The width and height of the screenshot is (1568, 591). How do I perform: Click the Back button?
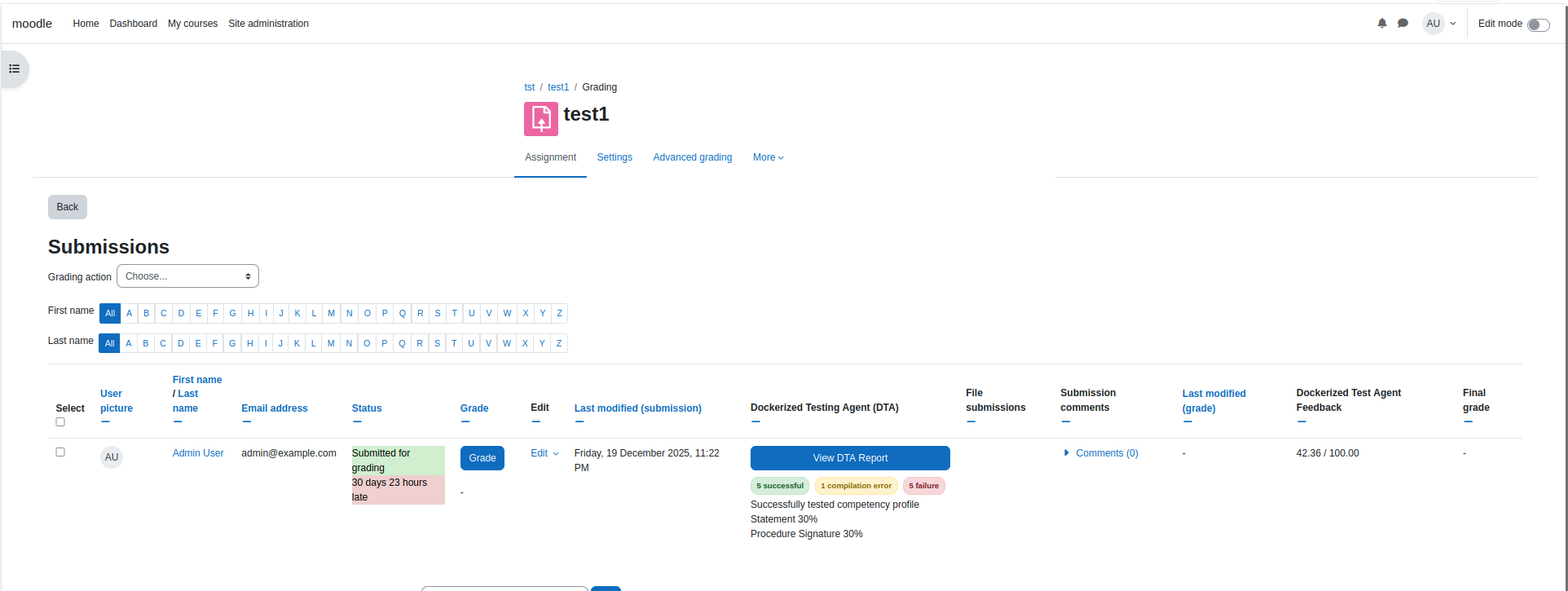click(x=68, y=207)
